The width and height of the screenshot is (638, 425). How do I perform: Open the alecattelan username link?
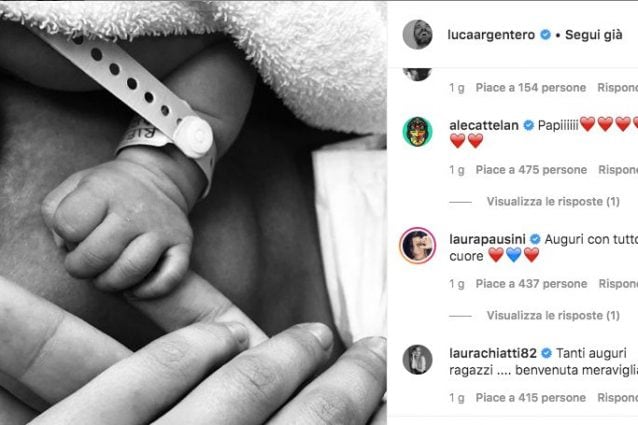click(484, 126)
